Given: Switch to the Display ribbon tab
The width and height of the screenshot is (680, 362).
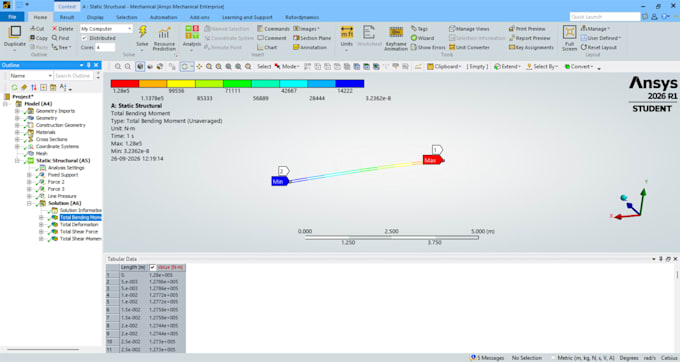Looking at the screenshot, I should point(95,17).
